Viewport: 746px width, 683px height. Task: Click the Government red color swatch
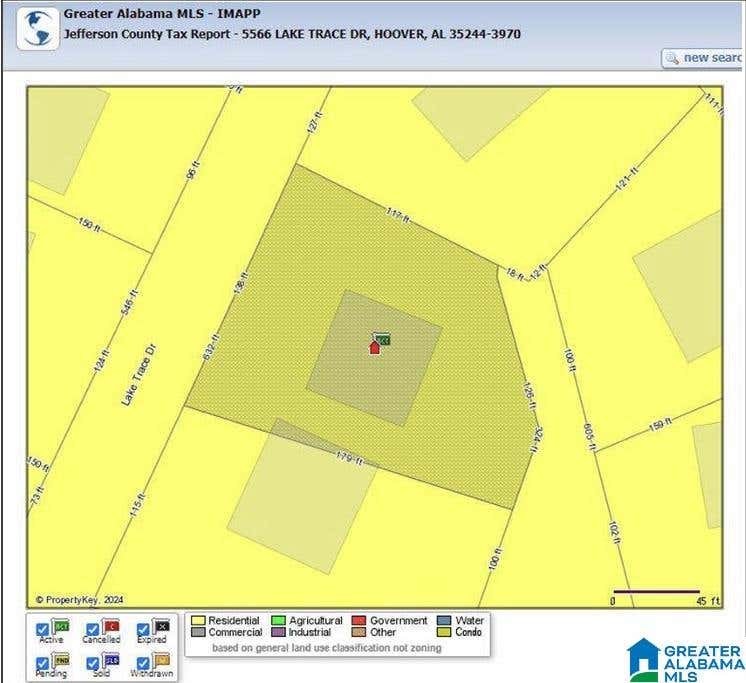point(359,621)
